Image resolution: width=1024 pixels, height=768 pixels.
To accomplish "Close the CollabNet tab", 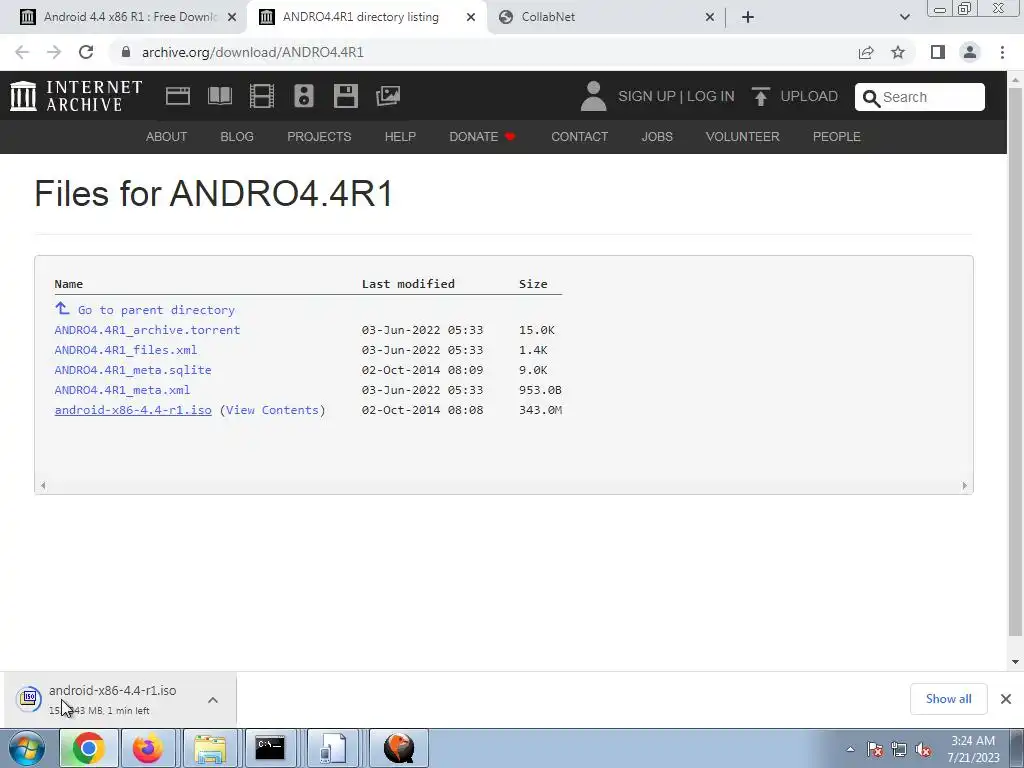I will (x=710, y=17).
